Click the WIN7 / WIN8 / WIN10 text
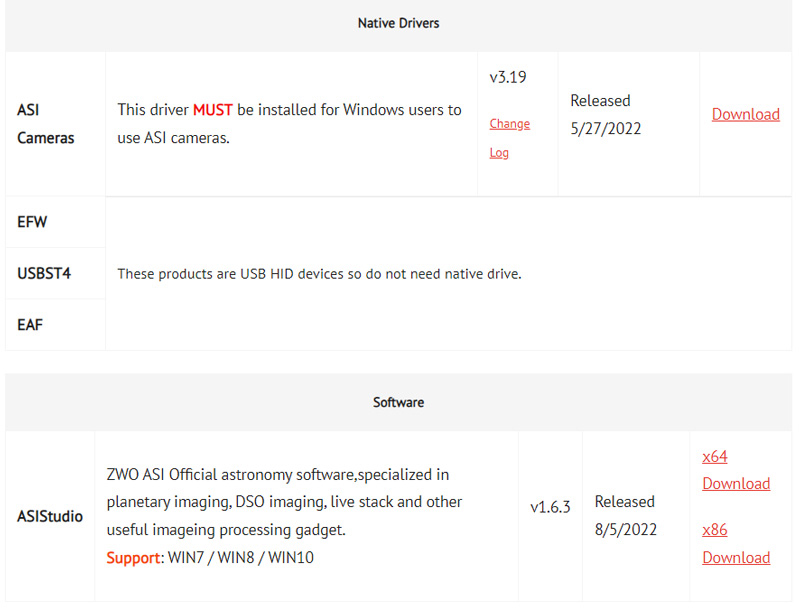Image resolution: width=800 pixels, height=615 pixels. point(241,558)
